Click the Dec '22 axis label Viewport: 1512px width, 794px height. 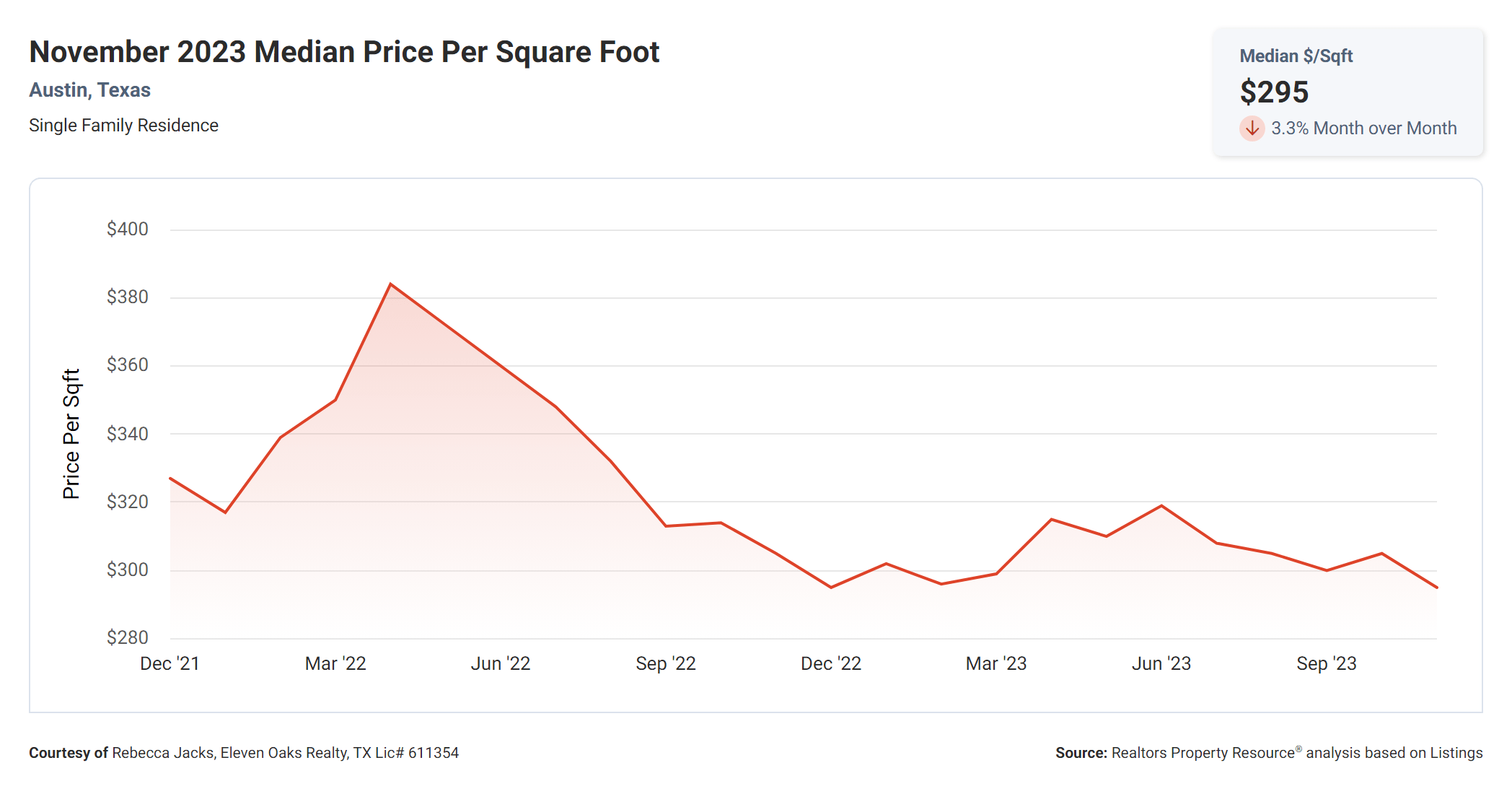[x=831, y=663]
